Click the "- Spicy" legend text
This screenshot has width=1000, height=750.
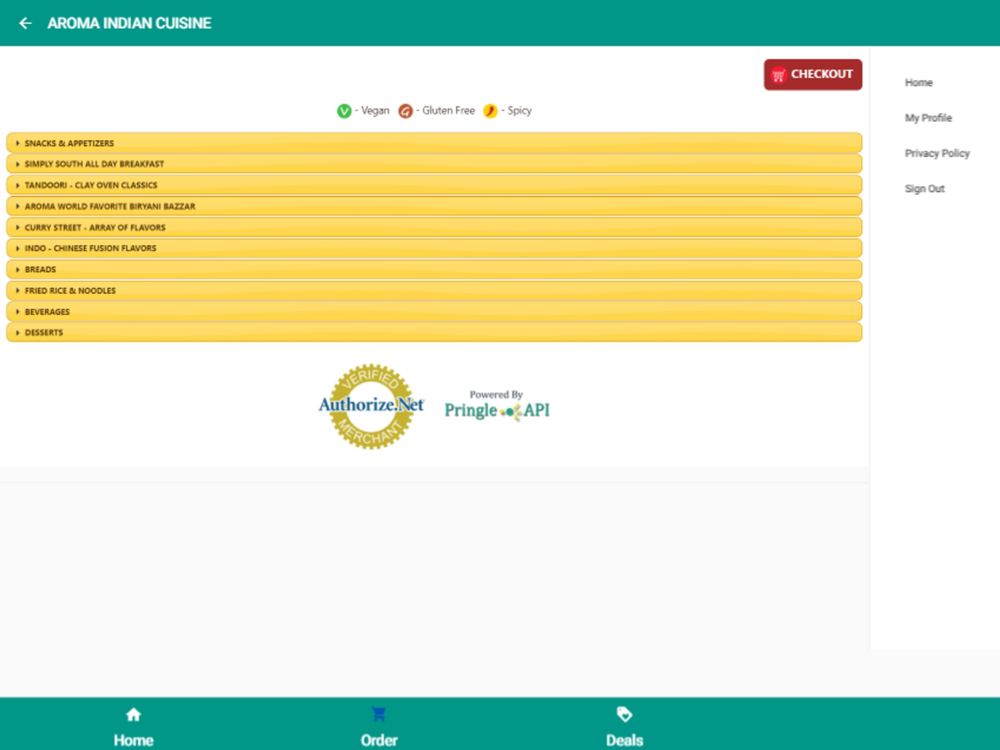(x=516, y=110)
